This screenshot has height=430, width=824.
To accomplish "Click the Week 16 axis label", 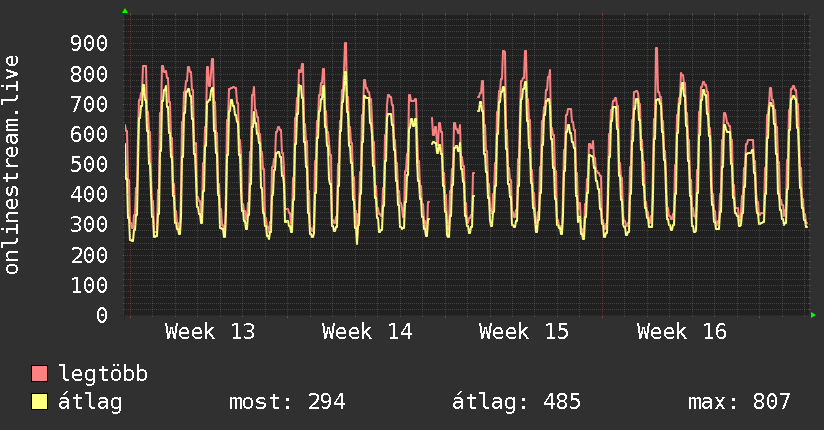I will pos(682,332).
